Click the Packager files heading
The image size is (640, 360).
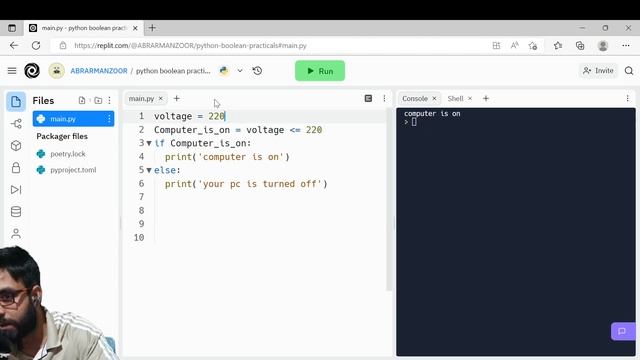pos(62,136)
